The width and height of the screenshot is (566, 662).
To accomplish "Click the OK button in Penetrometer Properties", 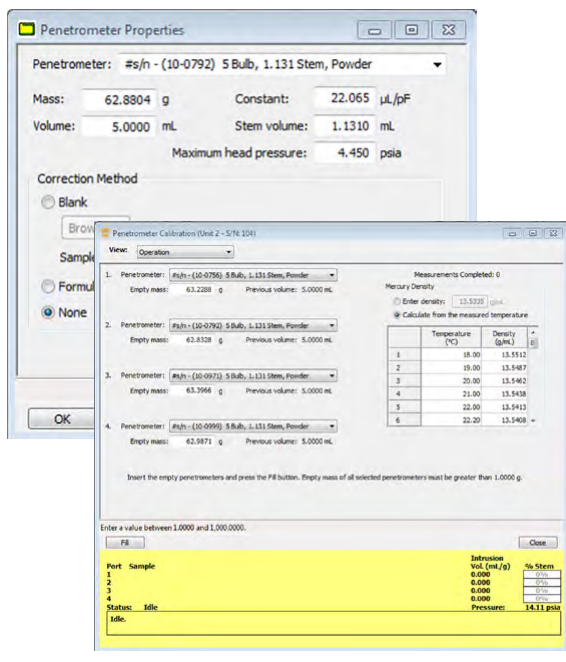I will 62,419.
